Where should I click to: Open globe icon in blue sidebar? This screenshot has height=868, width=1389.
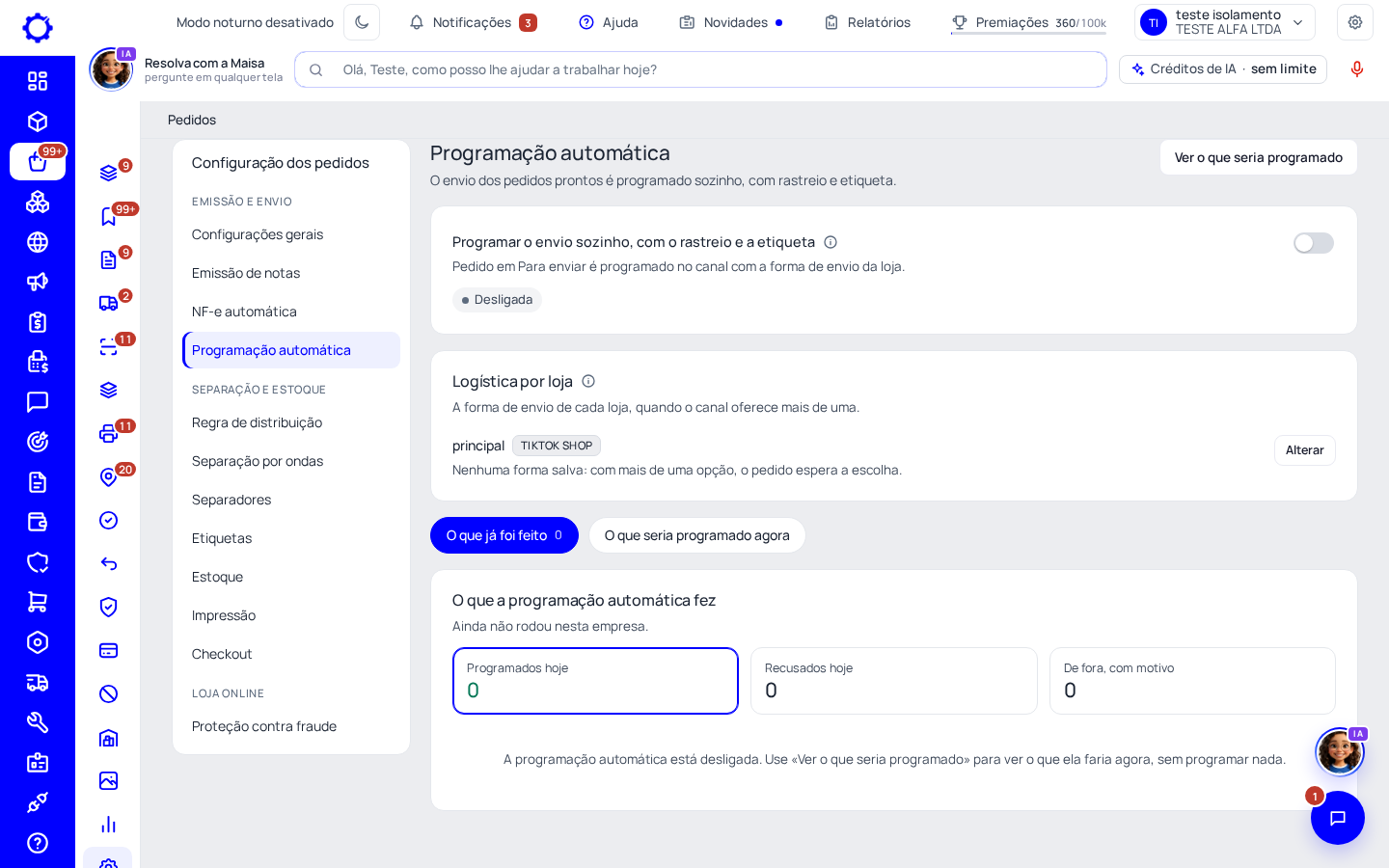[x=38, y=242]
